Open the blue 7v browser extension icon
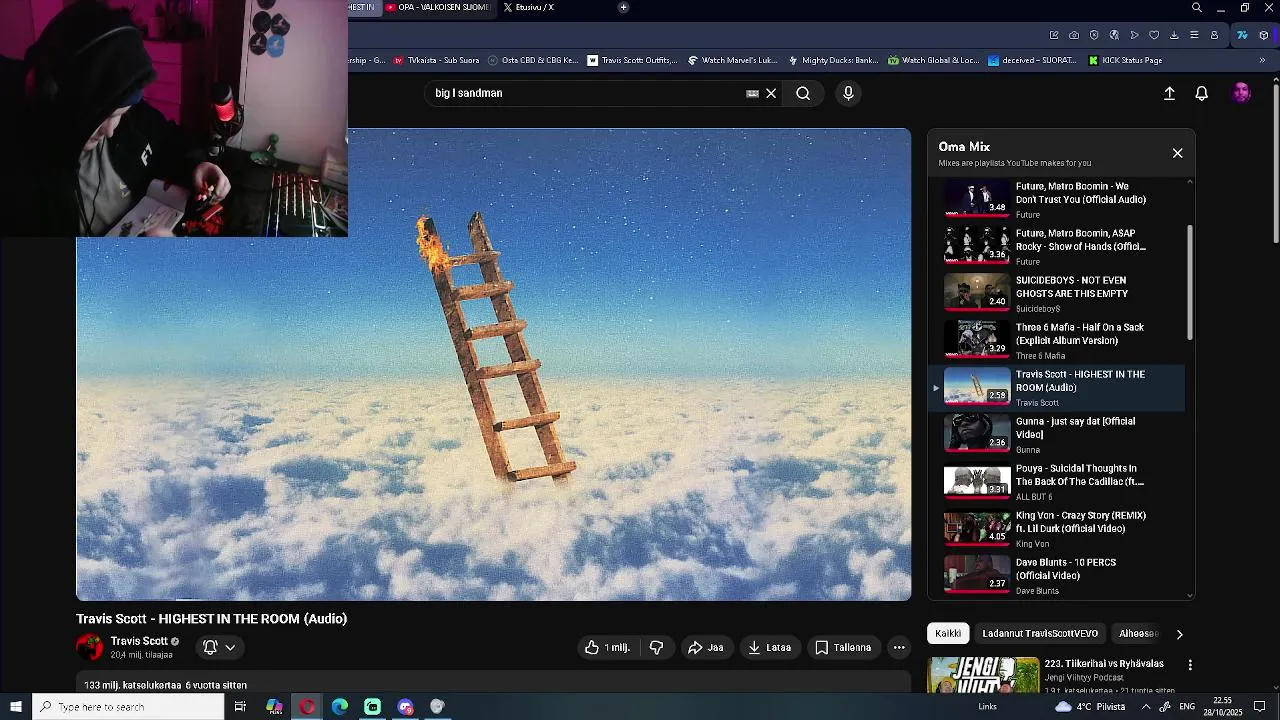This screenshot has width=1280, height=720. coord(1242,35)
